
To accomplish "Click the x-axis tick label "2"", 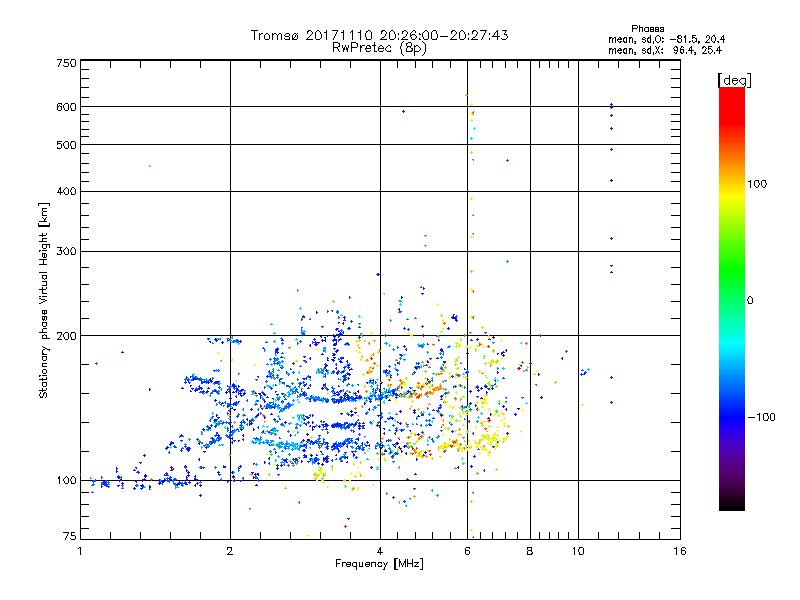I will pyautogui.click(x=230, y=551).
